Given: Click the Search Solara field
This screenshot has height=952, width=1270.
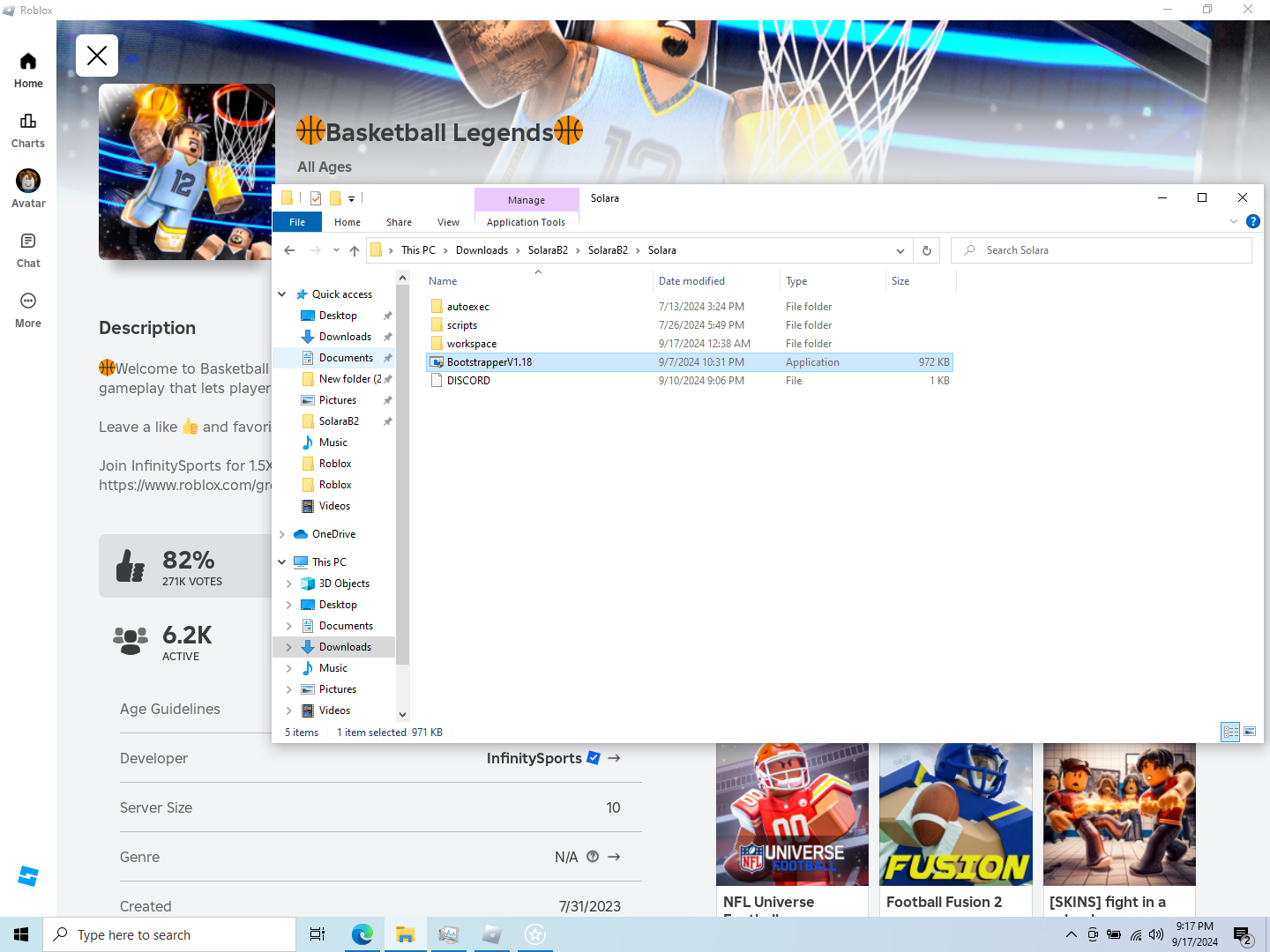Looking at the screenshot, I should 1102,250.
